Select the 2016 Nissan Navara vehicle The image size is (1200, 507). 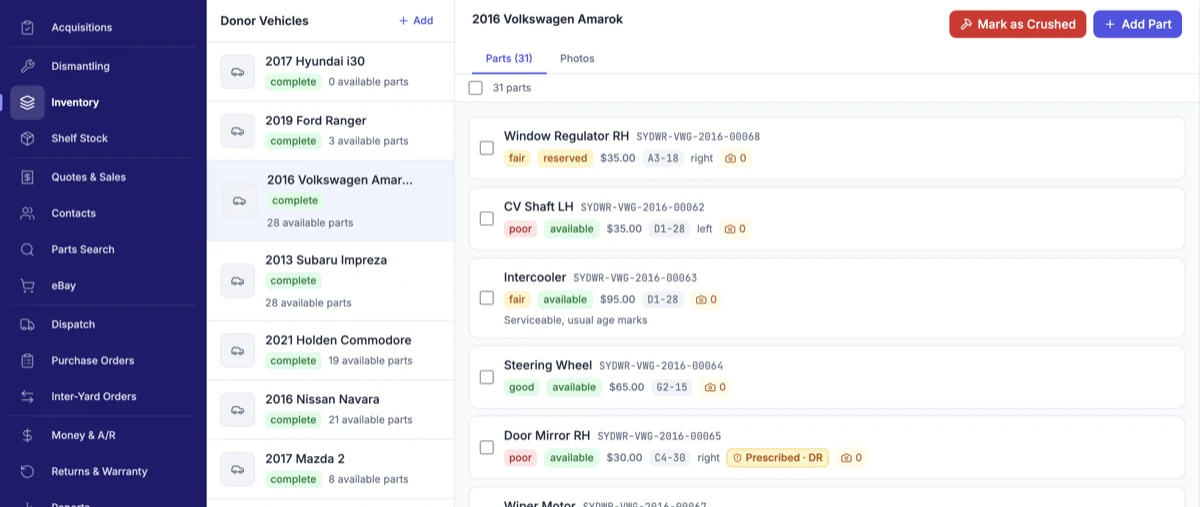pyautogui.click(x=330, y=410)
